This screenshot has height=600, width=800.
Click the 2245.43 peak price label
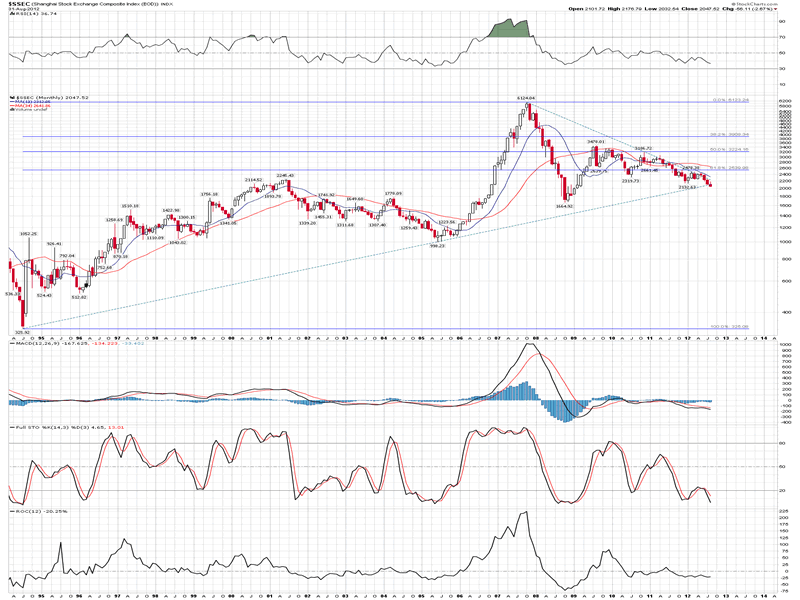[x=284, y=175]
